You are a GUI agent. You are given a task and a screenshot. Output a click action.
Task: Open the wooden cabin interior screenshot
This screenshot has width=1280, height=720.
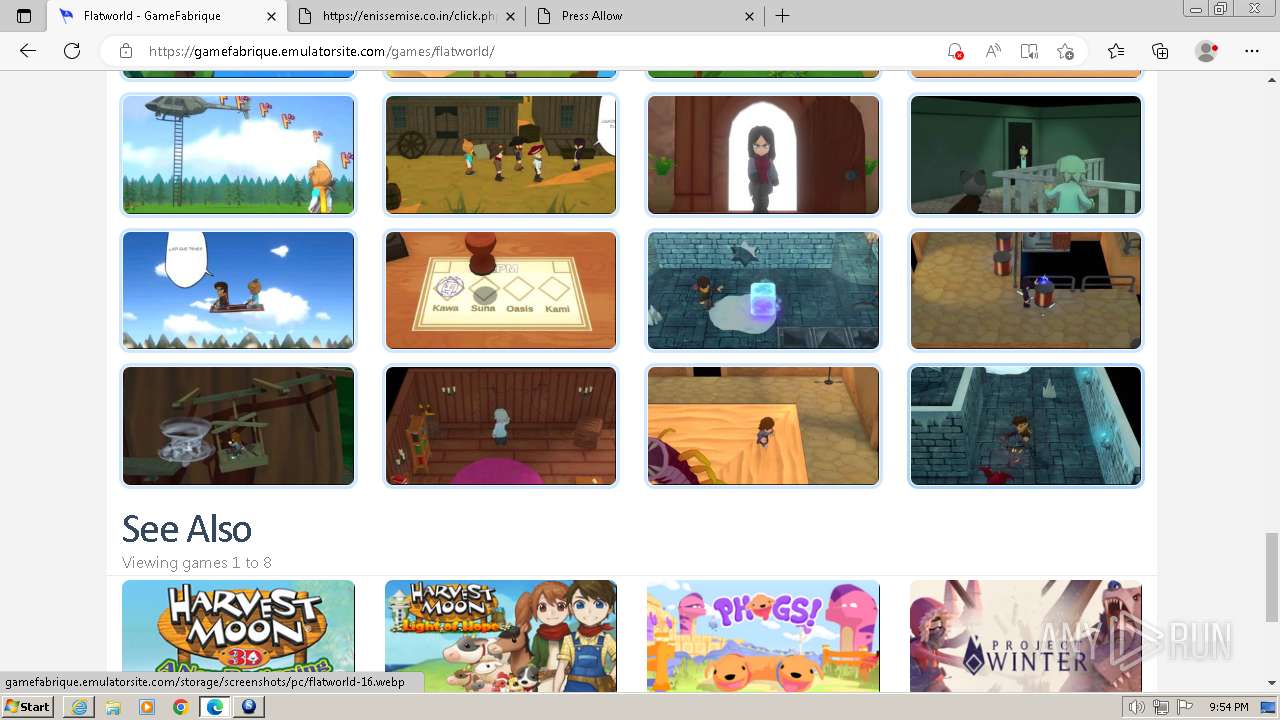[501, 426]
